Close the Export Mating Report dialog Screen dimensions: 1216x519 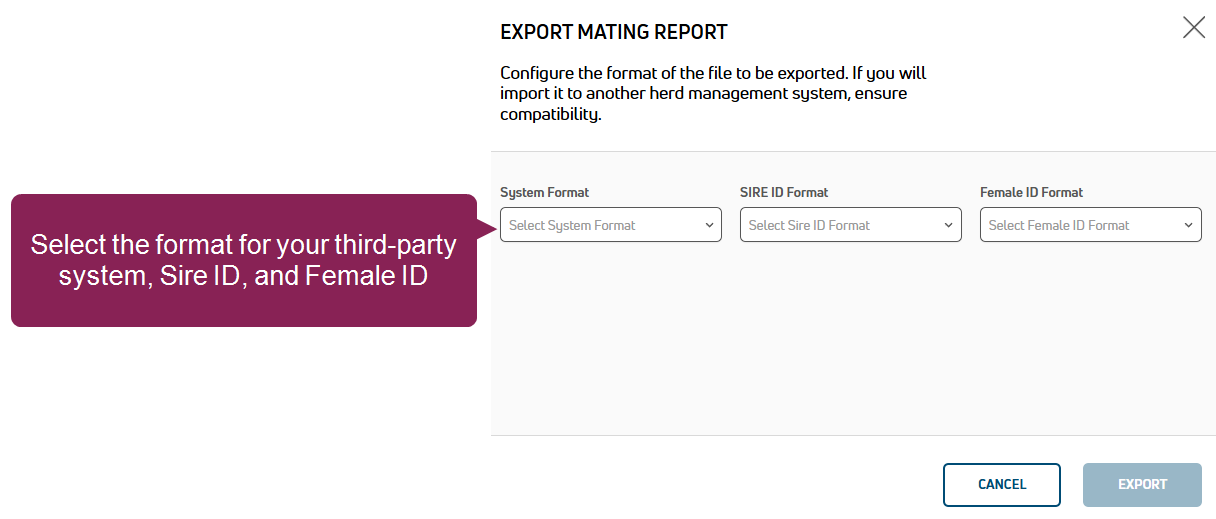coord(1193,28)
